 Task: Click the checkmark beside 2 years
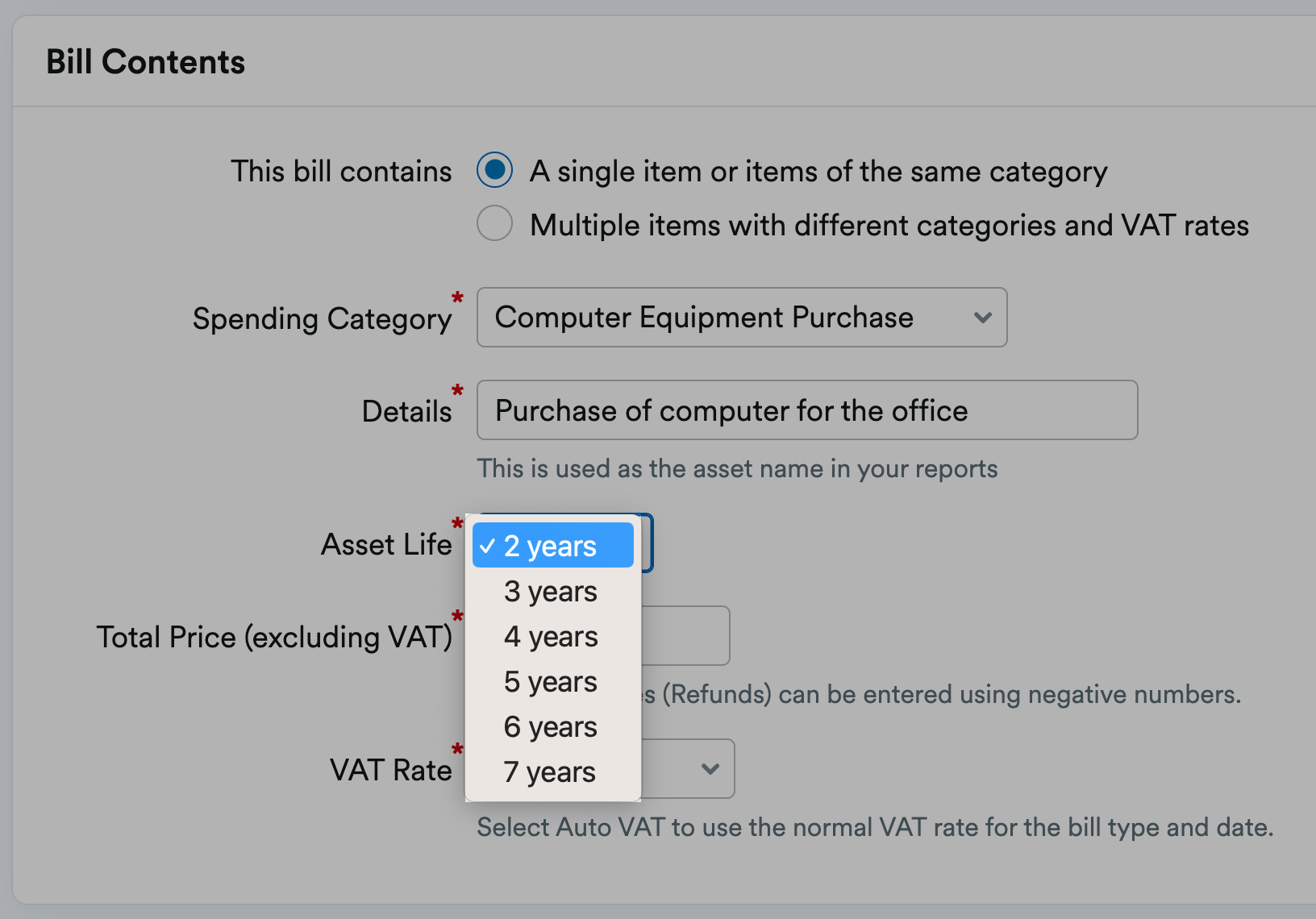point(487,546)
